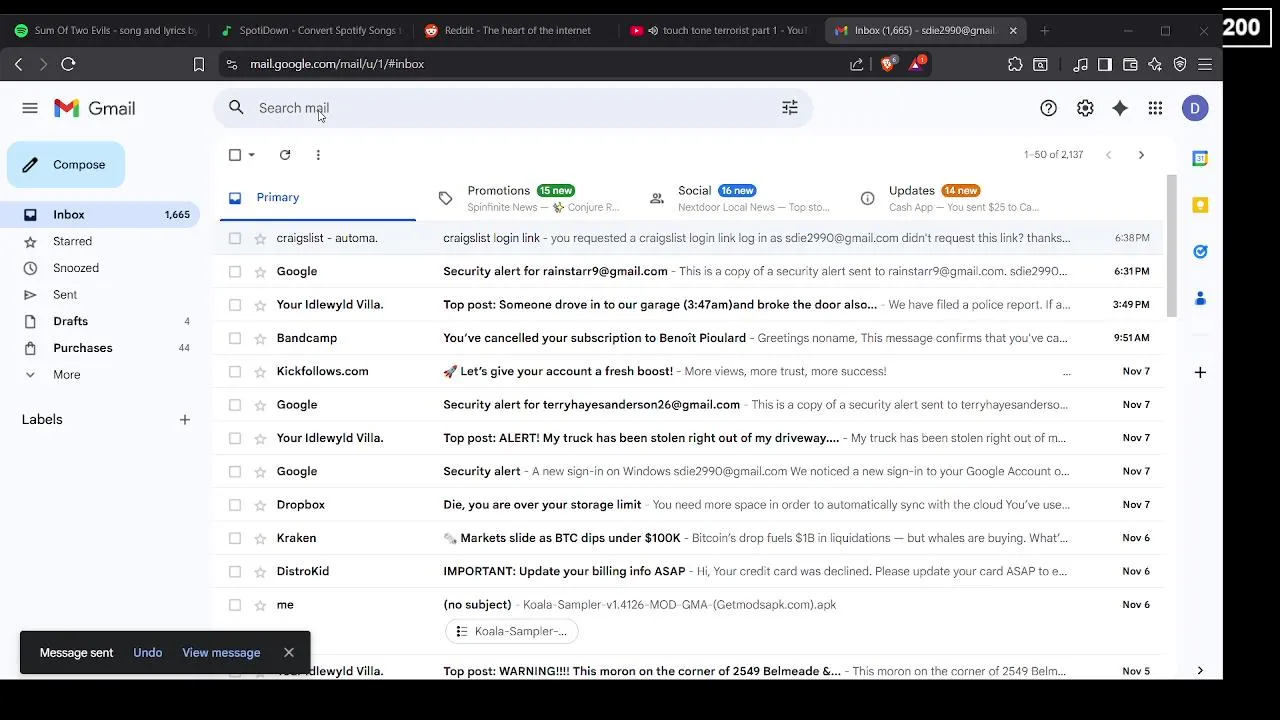The image size is (1280, 720).
Task: Star the Bandcamp email
Action: [260, 338]
